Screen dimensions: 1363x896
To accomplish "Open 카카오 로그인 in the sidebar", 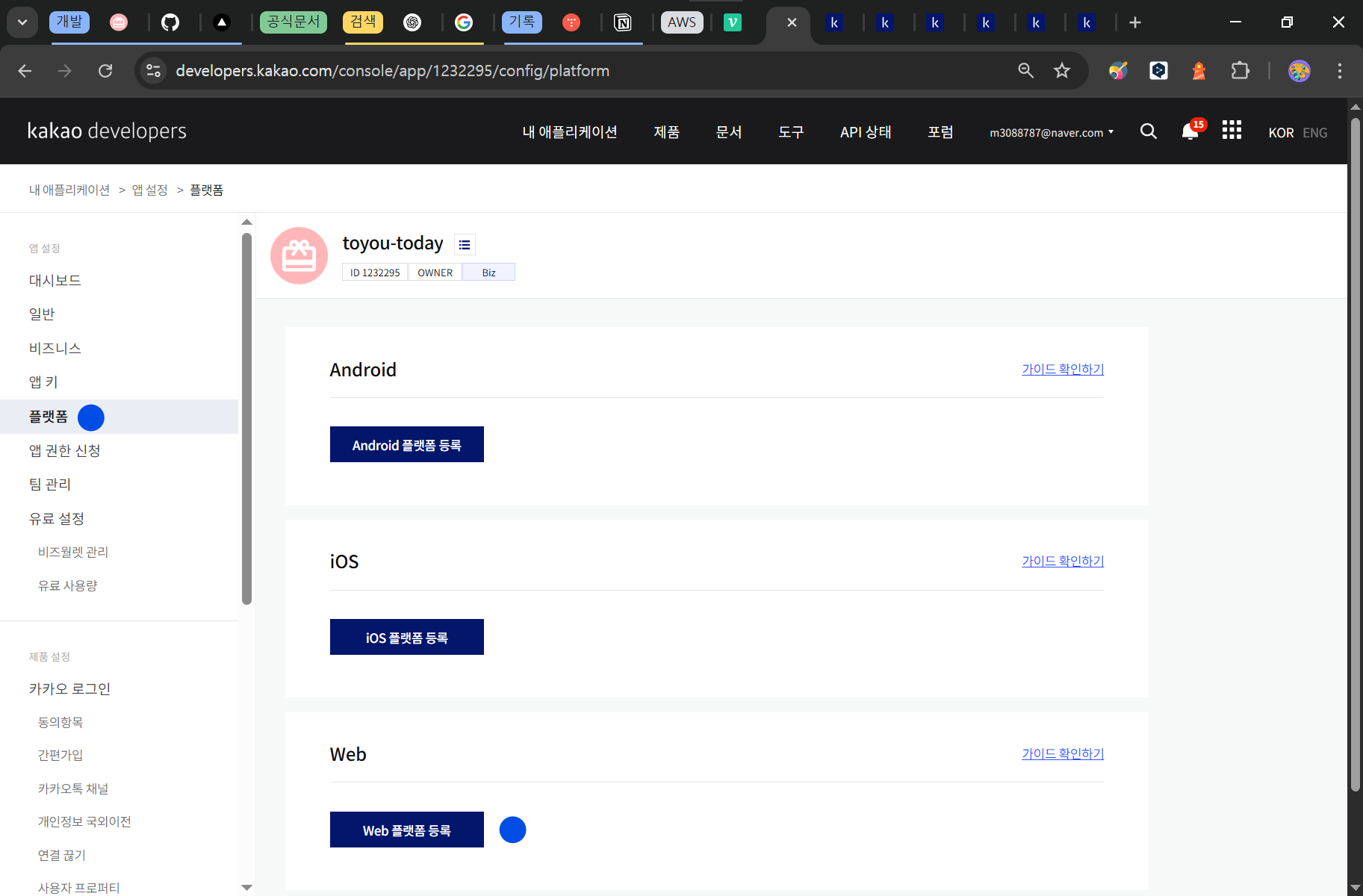I will (69, 689).
